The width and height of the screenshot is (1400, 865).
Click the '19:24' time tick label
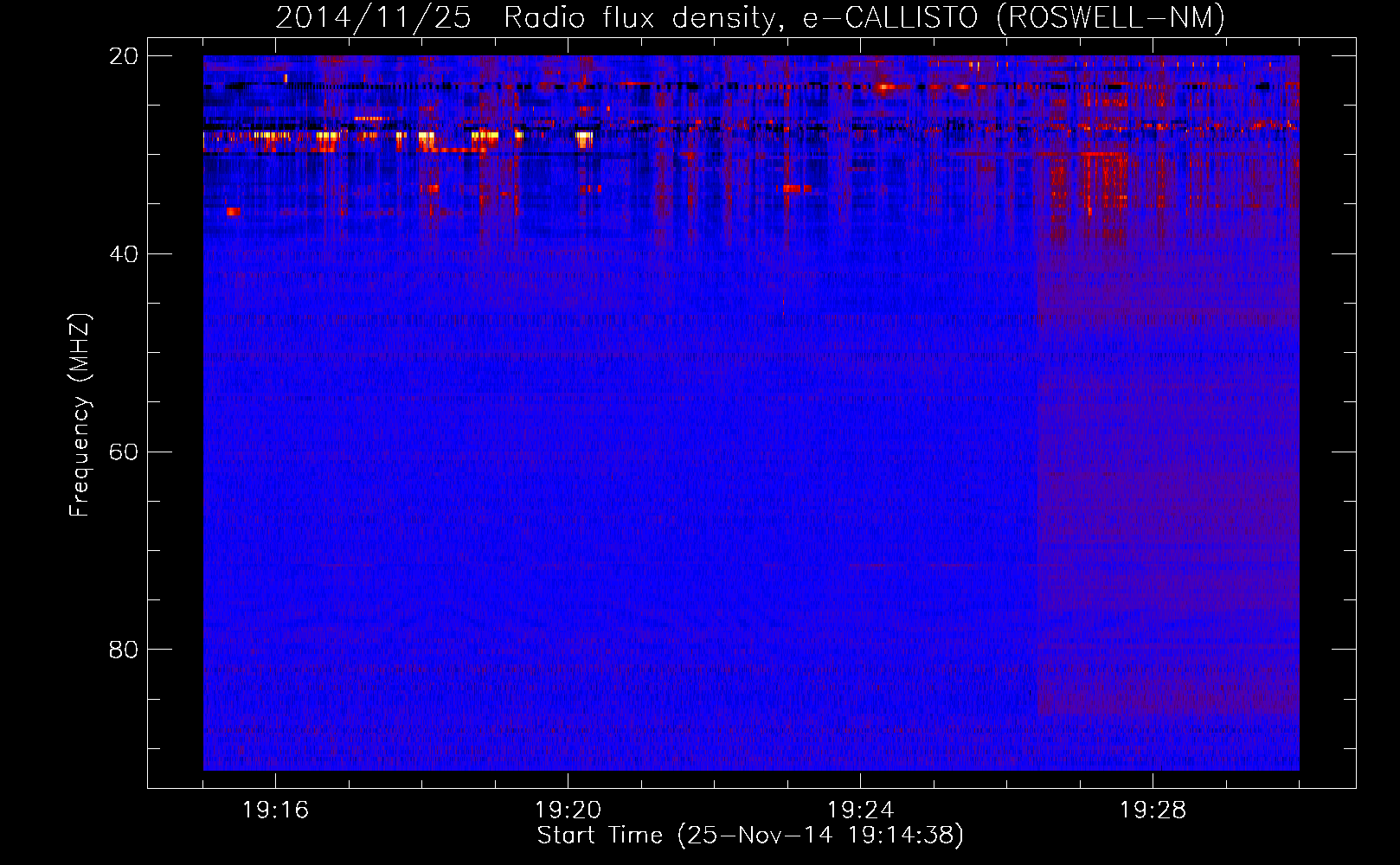pos(860,811)
